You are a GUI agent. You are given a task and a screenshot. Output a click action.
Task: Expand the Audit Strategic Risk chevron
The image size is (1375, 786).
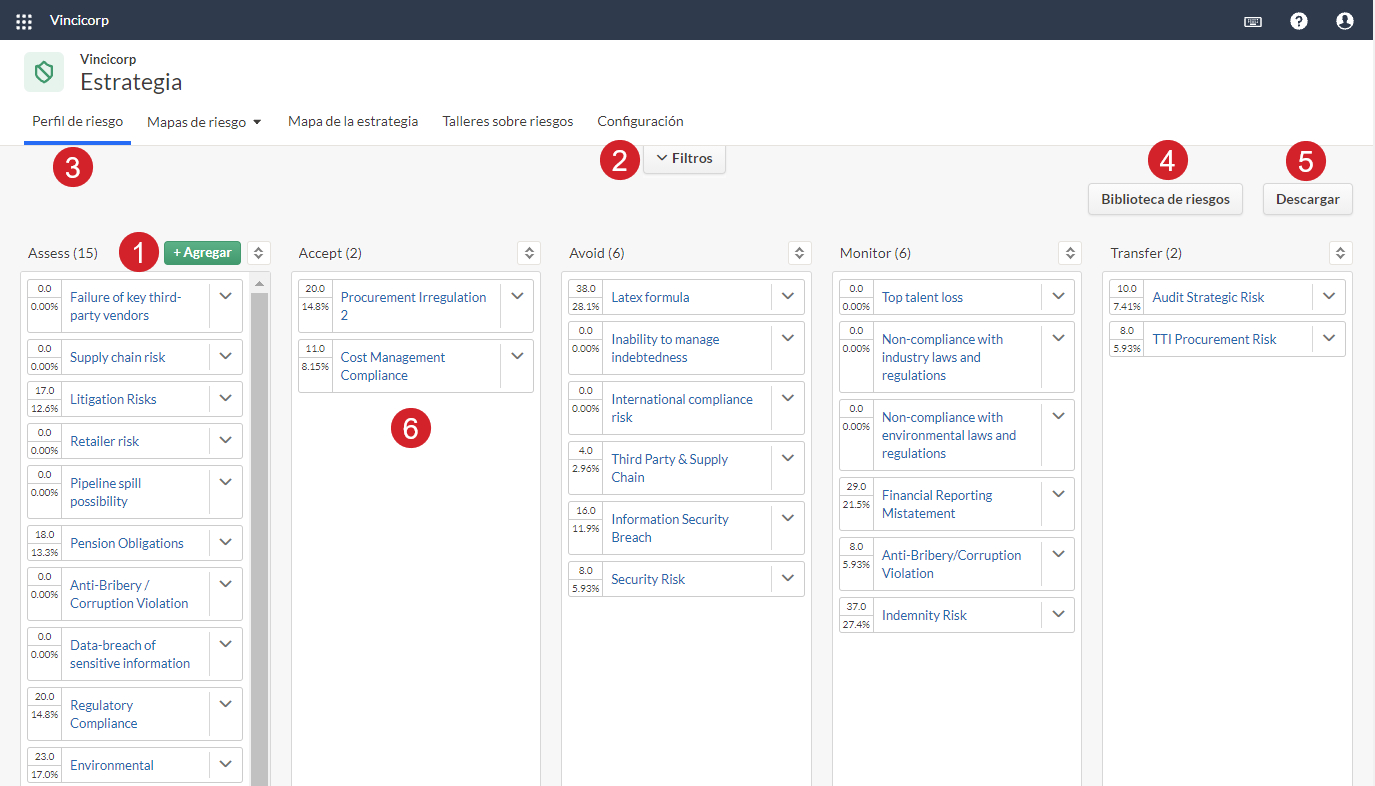(x=1329, y=296)
